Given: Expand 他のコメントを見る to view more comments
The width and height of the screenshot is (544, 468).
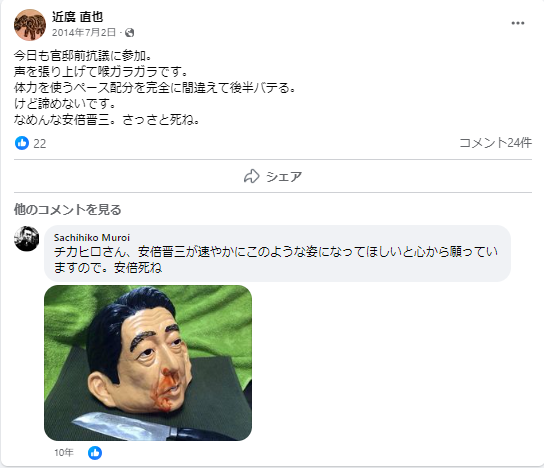Looking at the screenshot, I should click(x=68, y=210).
